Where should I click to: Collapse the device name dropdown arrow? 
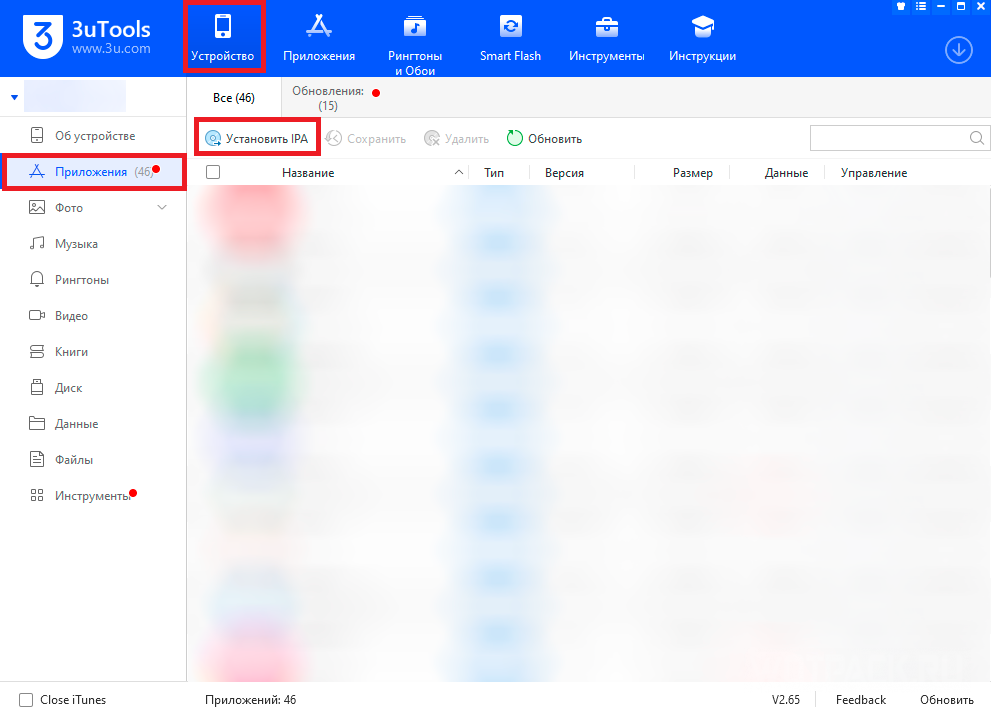click(14, 97)
